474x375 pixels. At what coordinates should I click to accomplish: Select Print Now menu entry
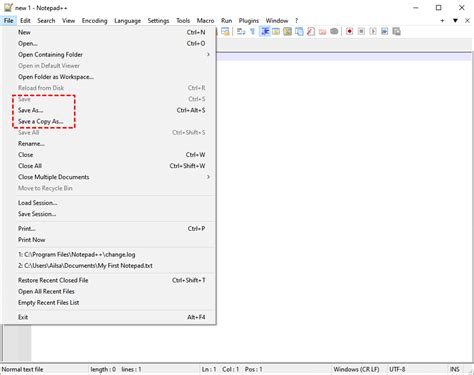[109, 240]
